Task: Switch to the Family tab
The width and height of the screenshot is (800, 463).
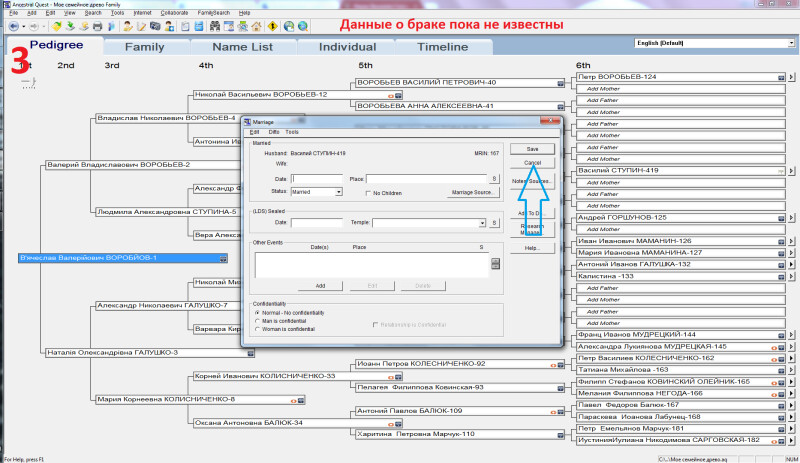Action: (x=144, y=47)
